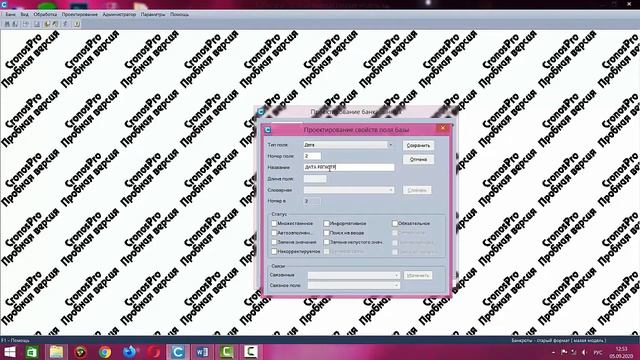
Task: Open the Администратор menu
Action: click(119, 14)
